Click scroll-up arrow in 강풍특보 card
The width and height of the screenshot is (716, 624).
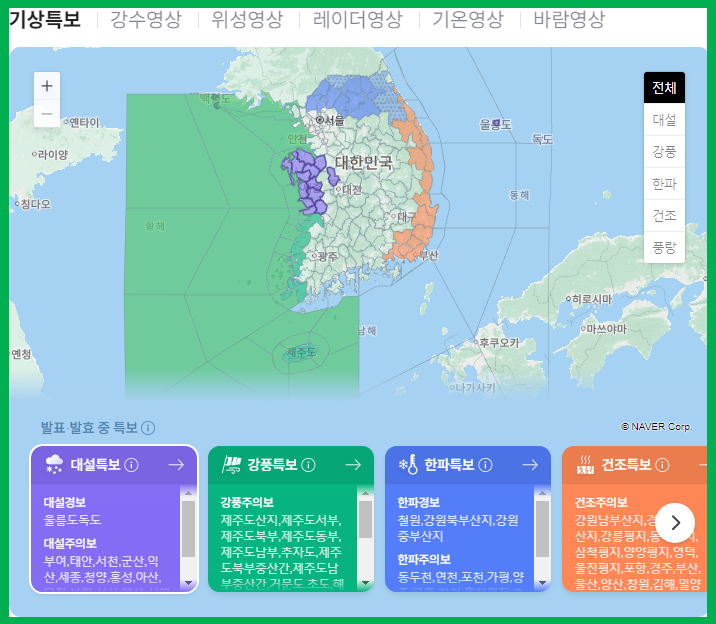coord(365,493)
